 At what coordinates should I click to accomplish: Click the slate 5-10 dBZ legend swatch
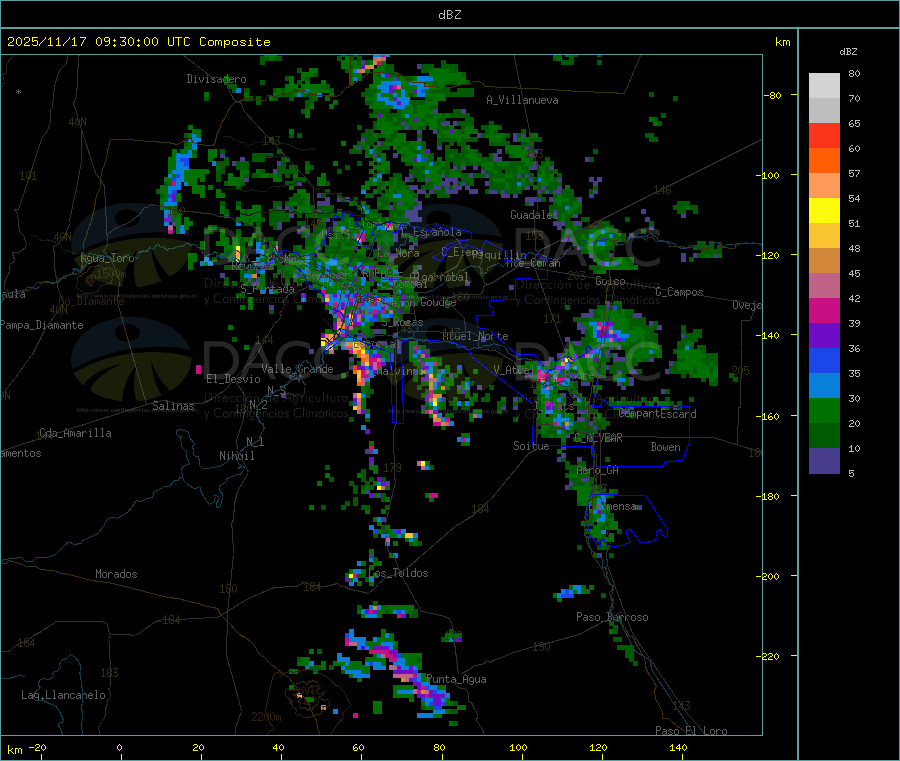pyautogui.click(x=824, y=461)
